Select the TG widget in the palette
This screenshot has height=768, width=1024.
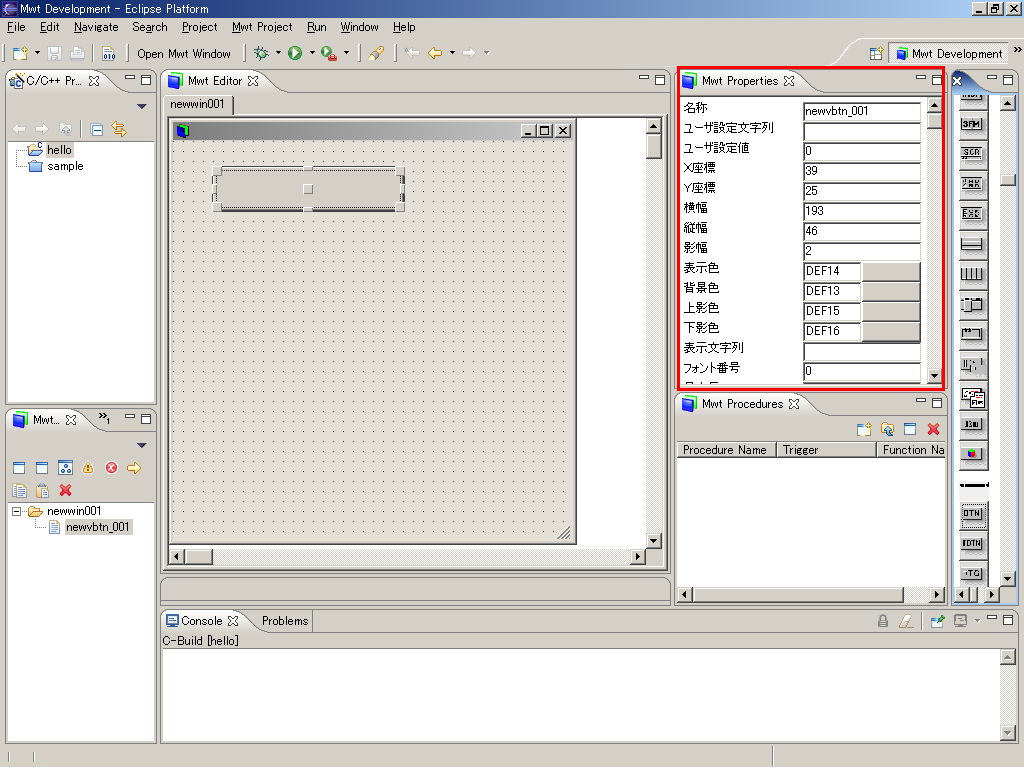click(972, 573)
